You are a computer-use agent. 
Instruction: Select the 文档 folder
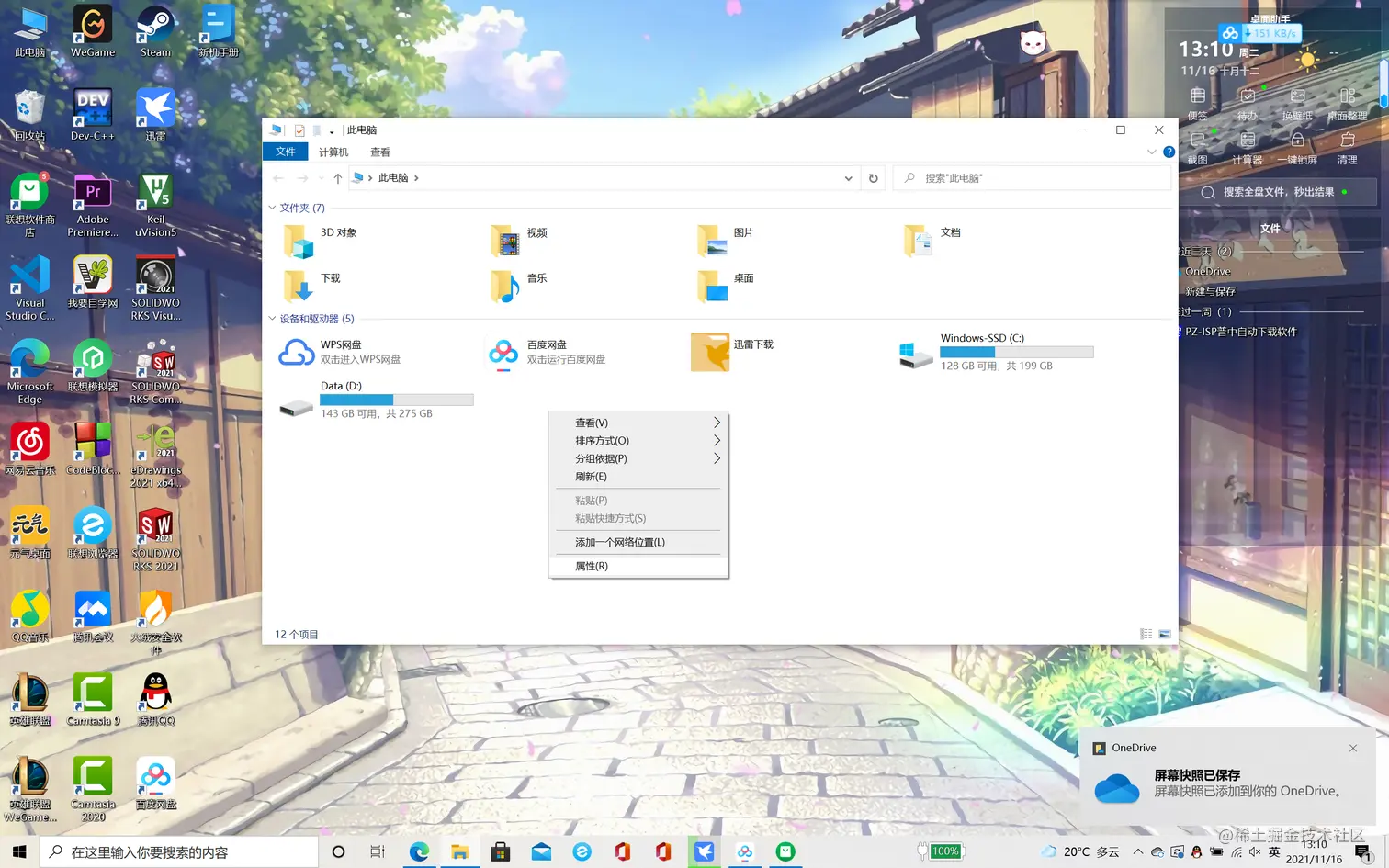pyautogui.click(x=919, y=241)
